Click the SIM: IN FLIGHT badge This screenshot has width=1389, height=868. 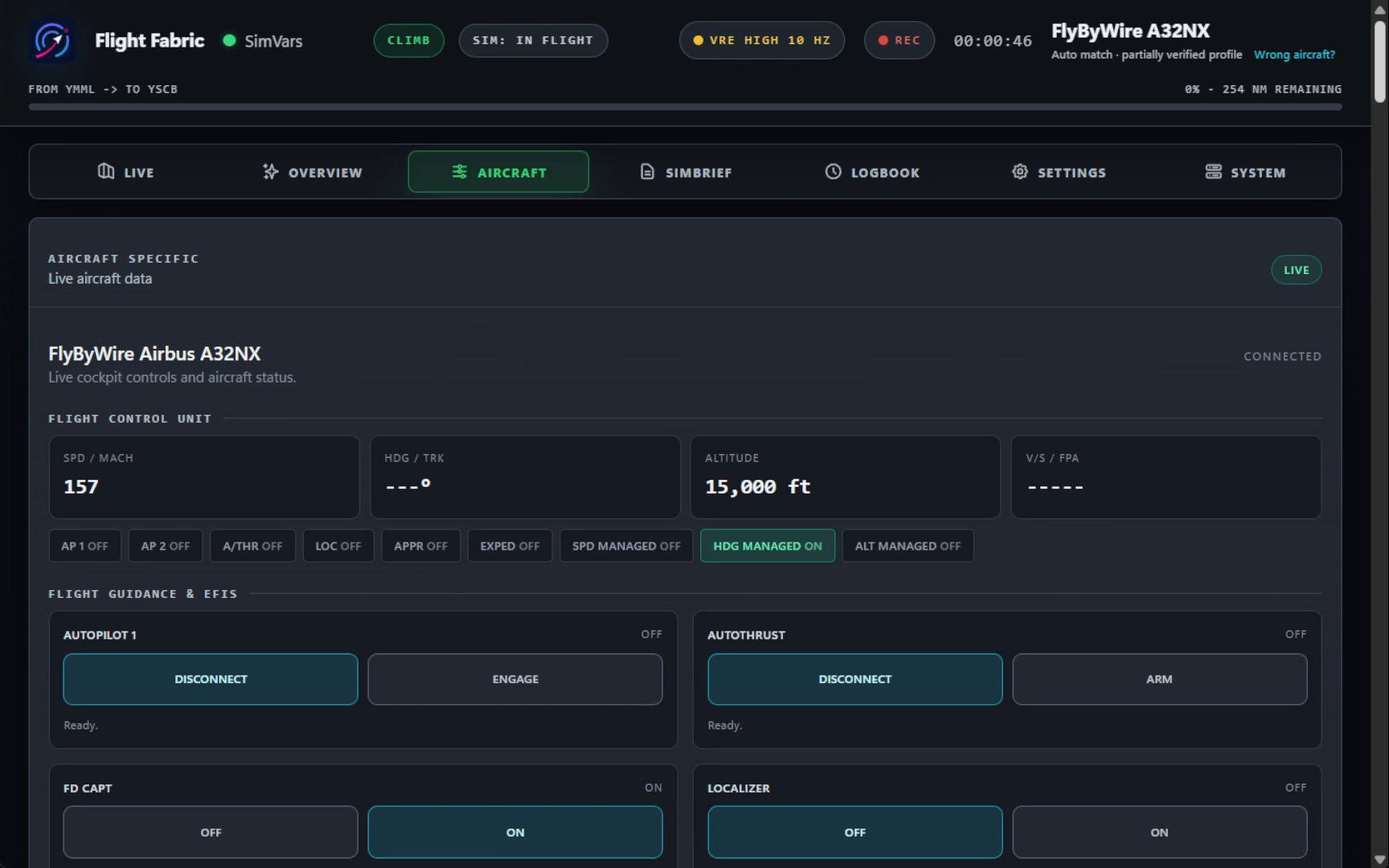coord(533,40)
